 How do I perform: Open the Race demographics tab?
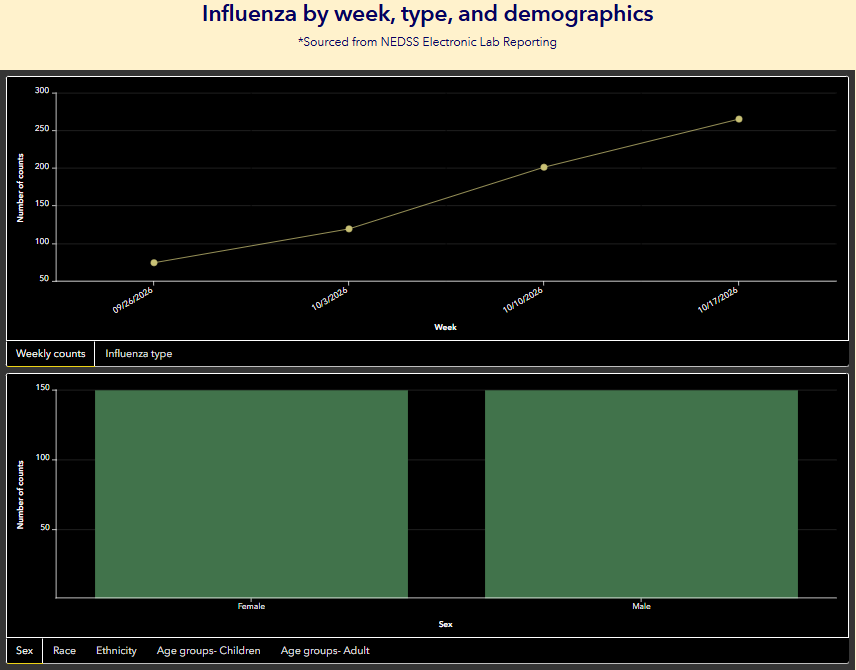(x=64, y=650)
